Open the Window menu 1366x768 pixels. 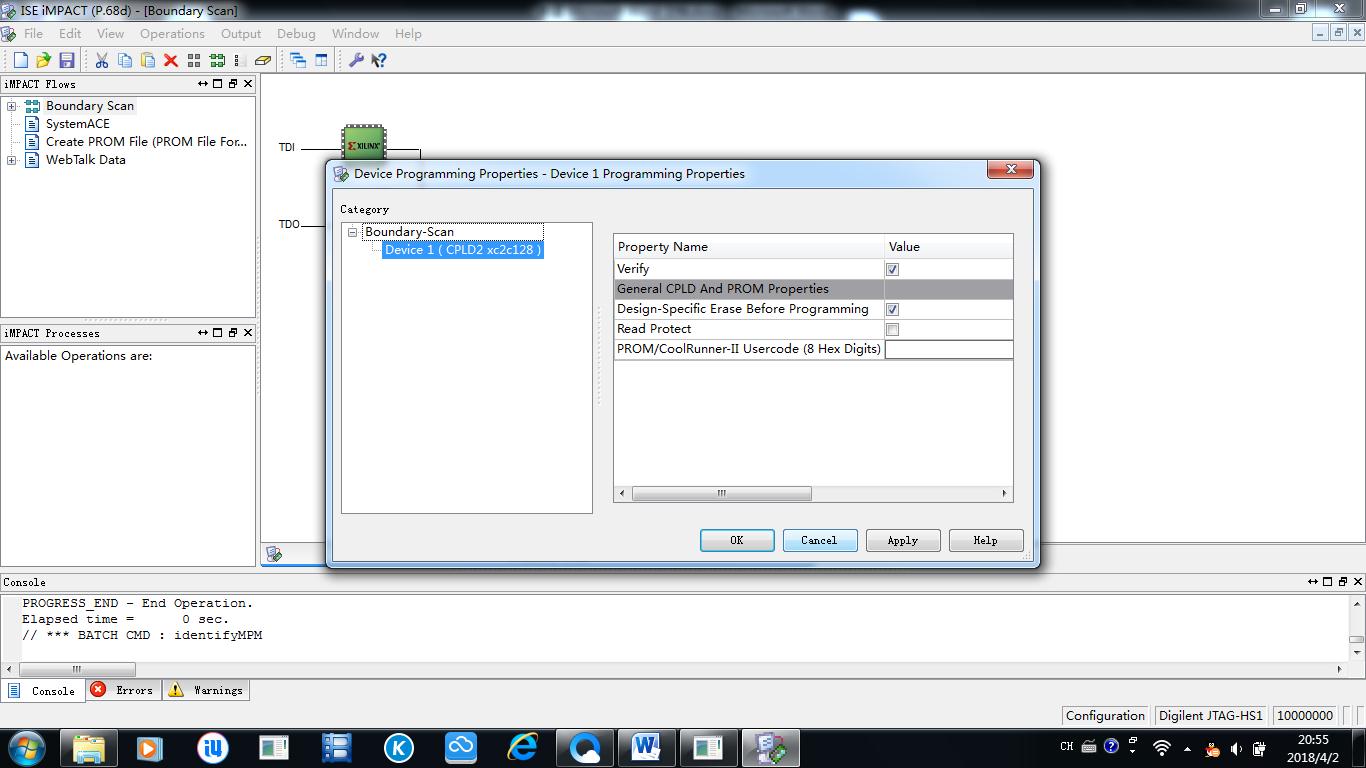point(355,33)
